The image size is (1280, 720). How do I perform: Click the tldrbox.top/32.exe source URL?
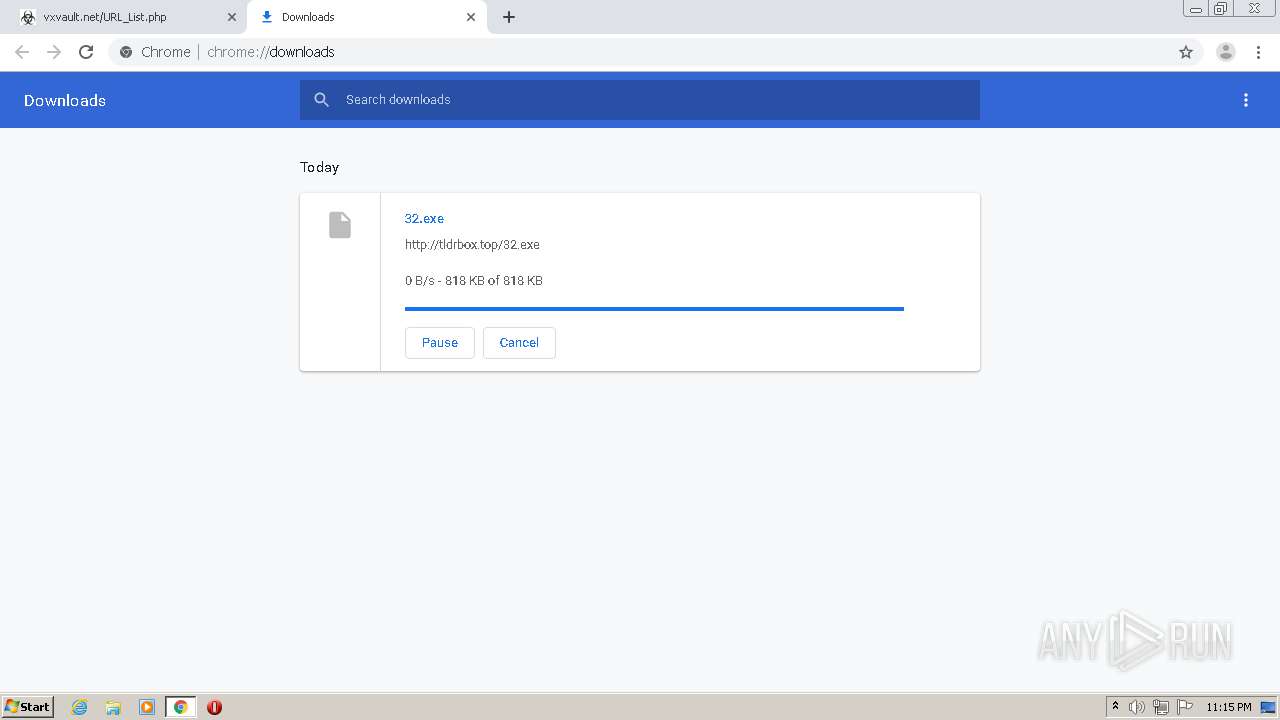coord(472,244)
